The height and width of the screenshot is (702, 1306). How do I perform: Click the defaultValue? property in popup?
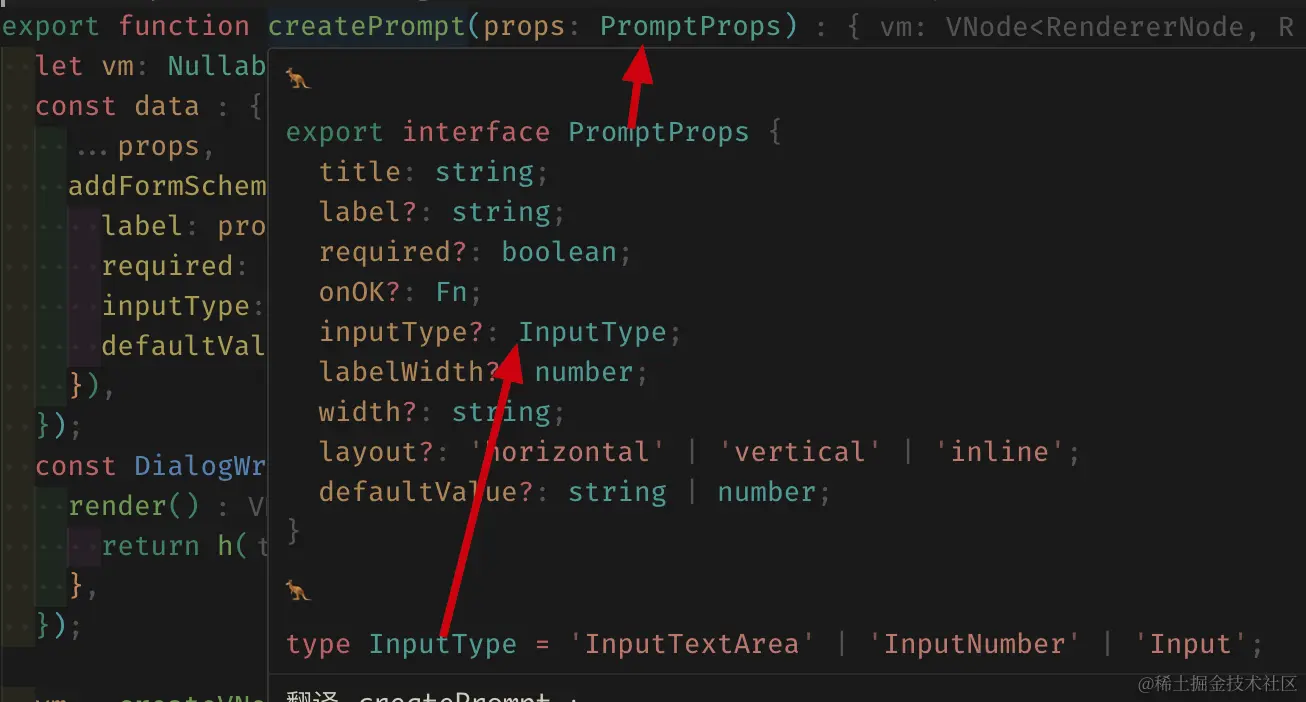tap(426, 492)
